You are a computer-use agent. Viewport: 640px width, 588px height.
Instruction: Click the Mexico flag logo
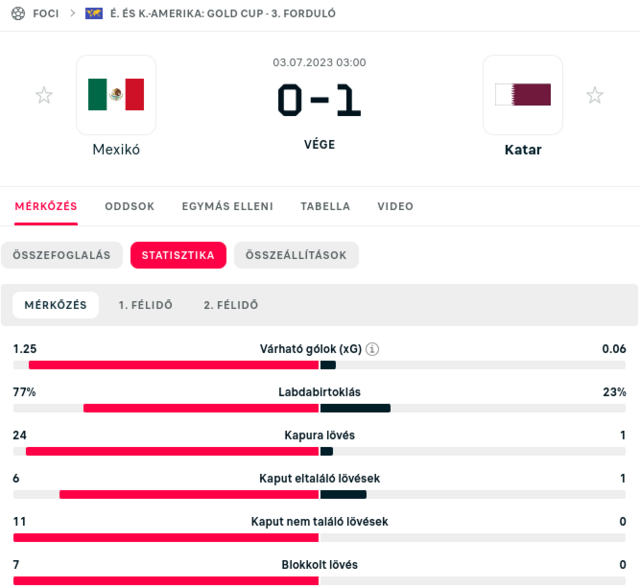point(116,95)
